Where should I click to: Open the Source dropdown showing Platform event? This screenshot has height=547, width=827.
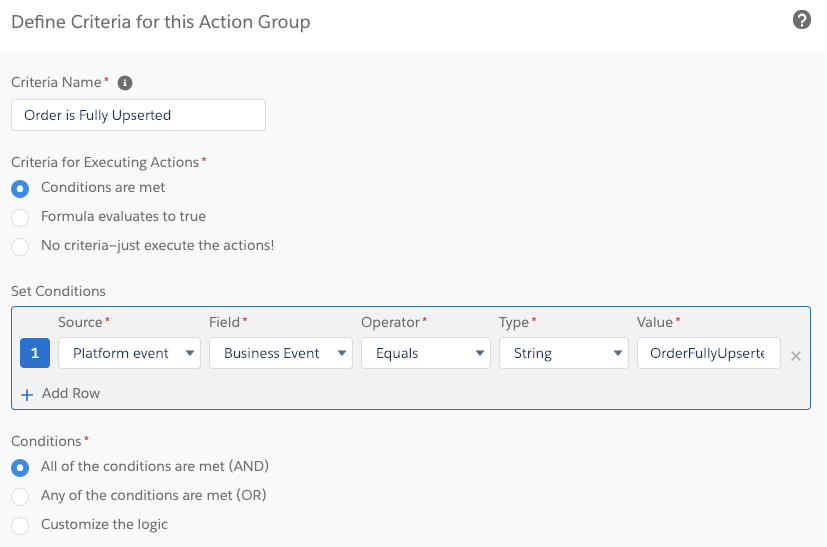(129, 353)
